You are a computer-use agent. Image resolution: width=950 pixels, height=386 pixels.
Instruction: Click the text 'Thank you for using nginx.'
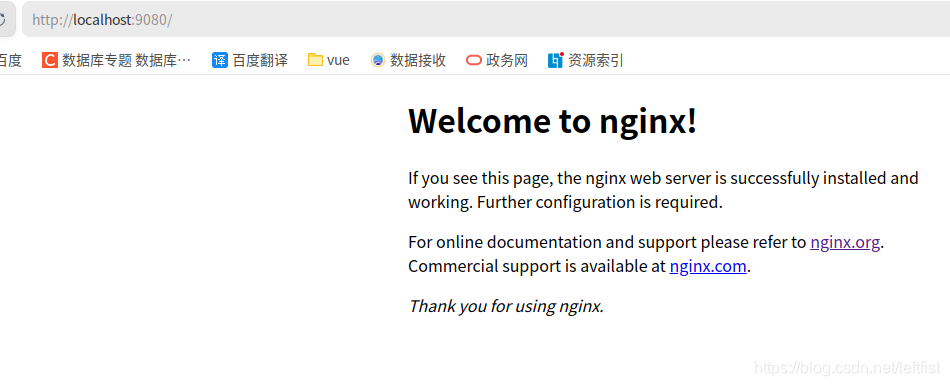click(x=506, y=306)
